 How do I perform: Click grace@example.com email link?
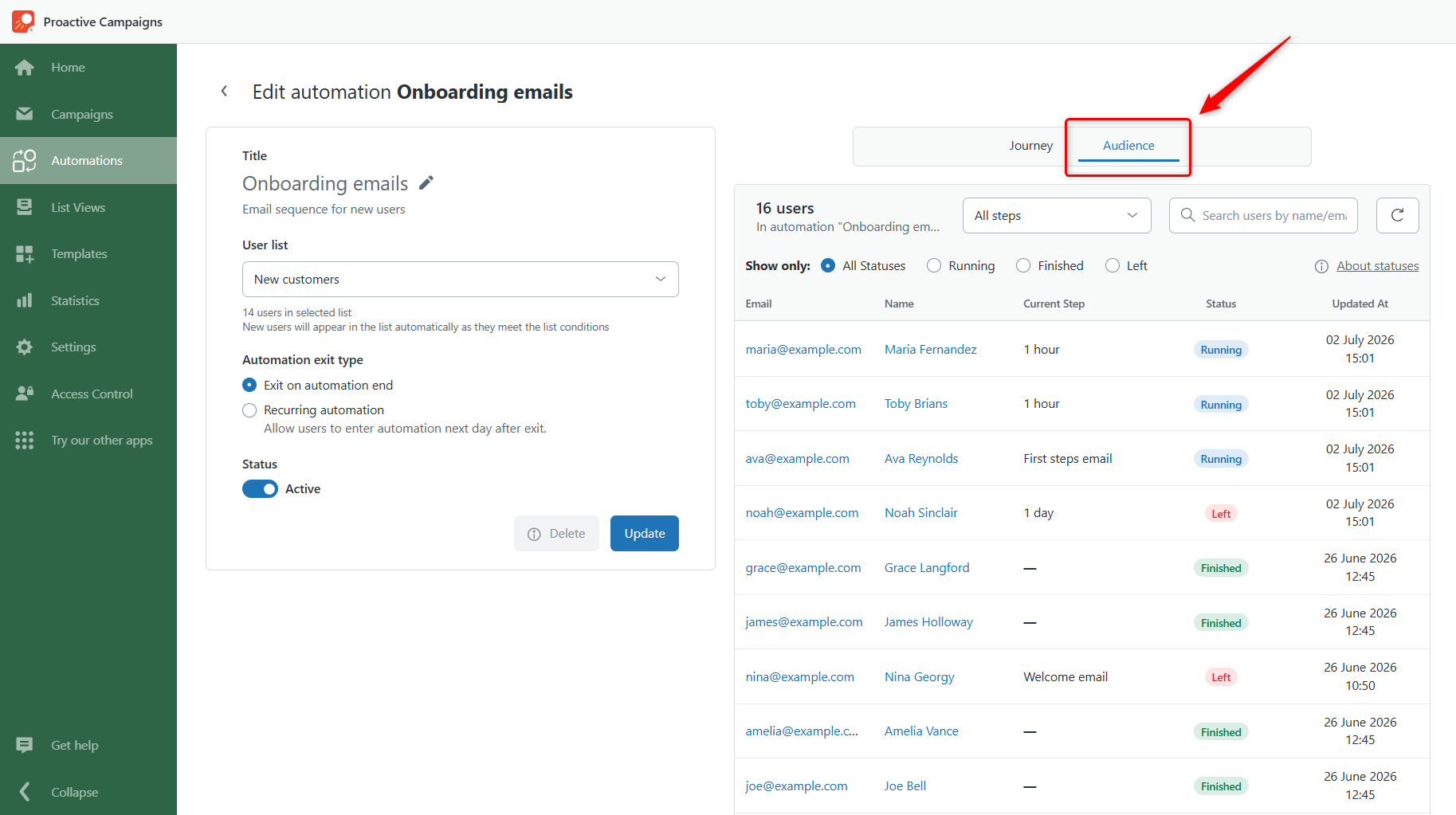coord(803,568)
